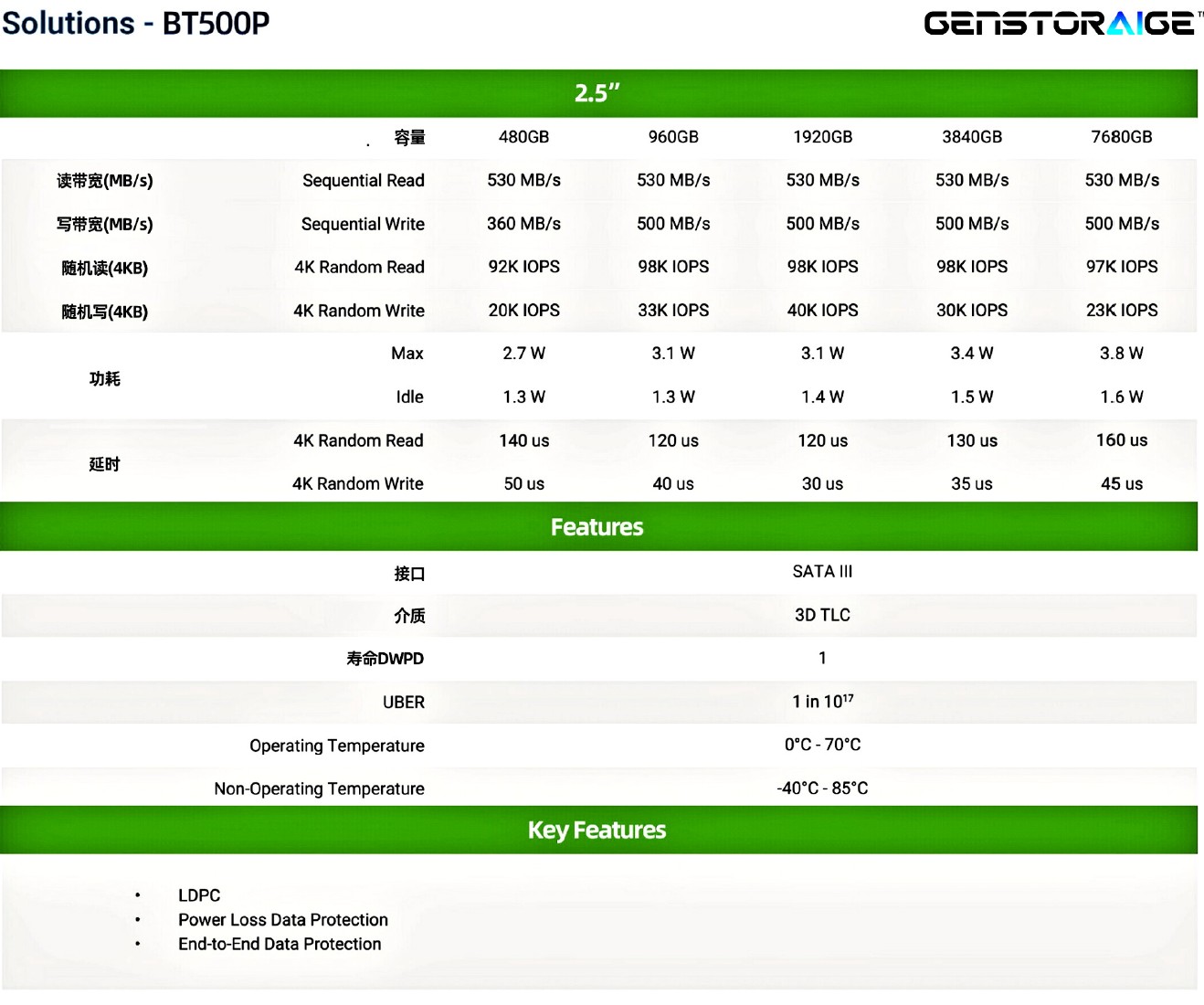Select the 1.5 W idle power value
This screenshot has width=1204, height=1005.
tap(972, 397)
